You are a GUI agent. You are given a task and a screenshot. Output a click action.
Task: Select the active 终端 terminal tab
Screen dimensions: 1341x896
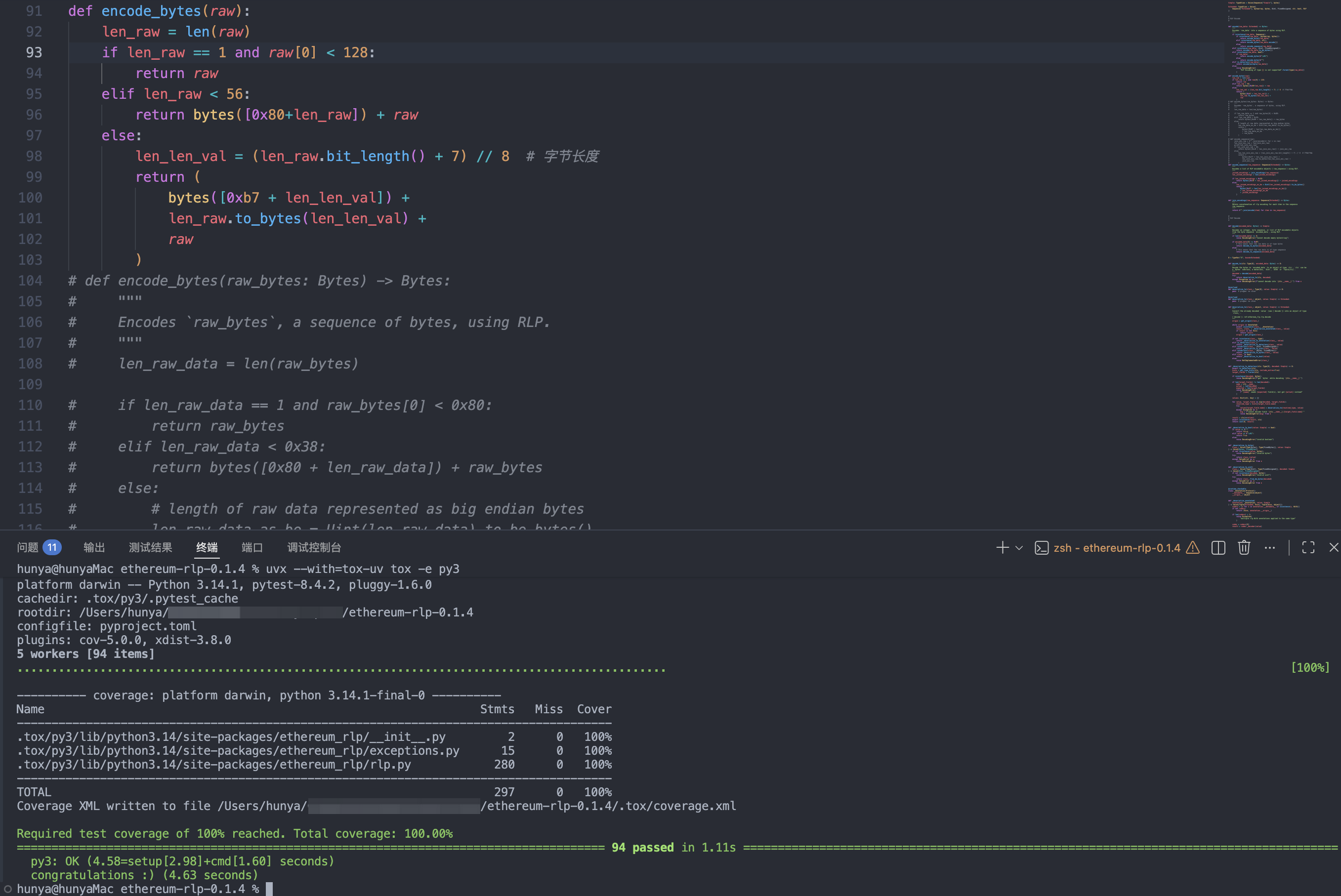pos(207,547)
